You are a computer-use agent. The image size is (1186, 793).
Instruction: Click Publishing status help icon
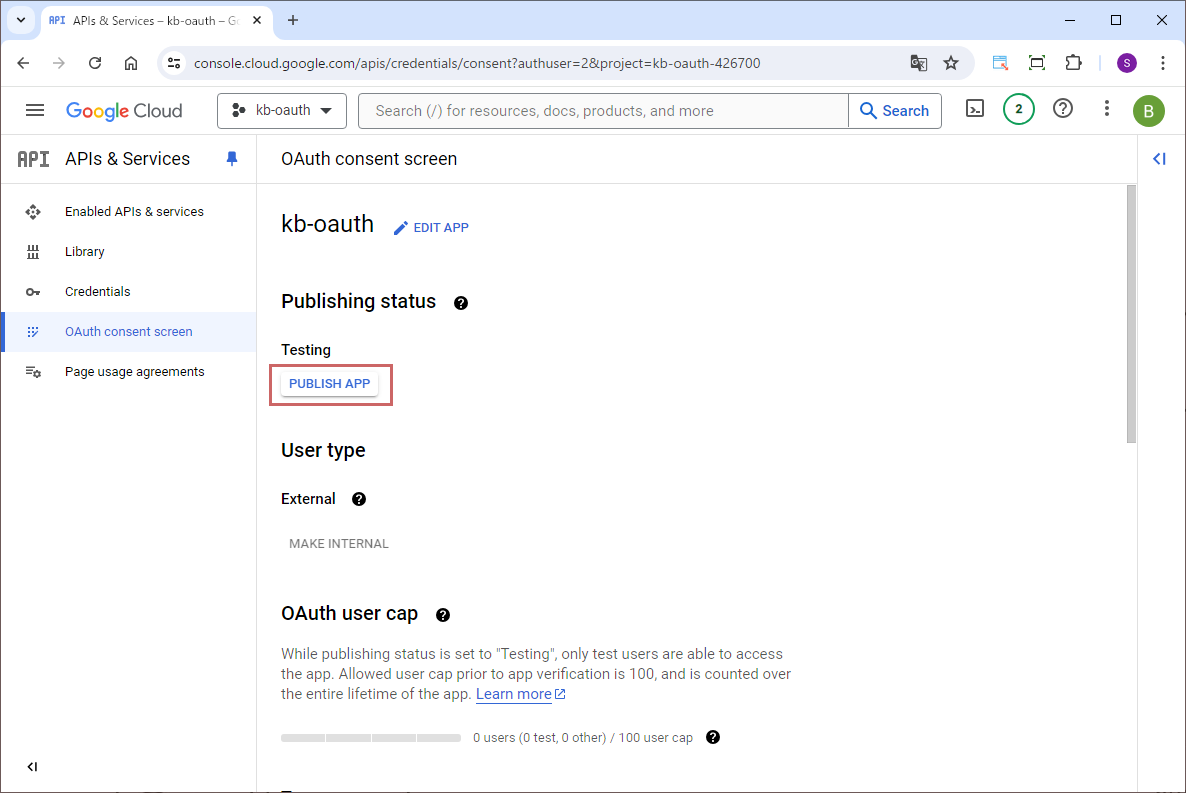[x=461, y=303]
